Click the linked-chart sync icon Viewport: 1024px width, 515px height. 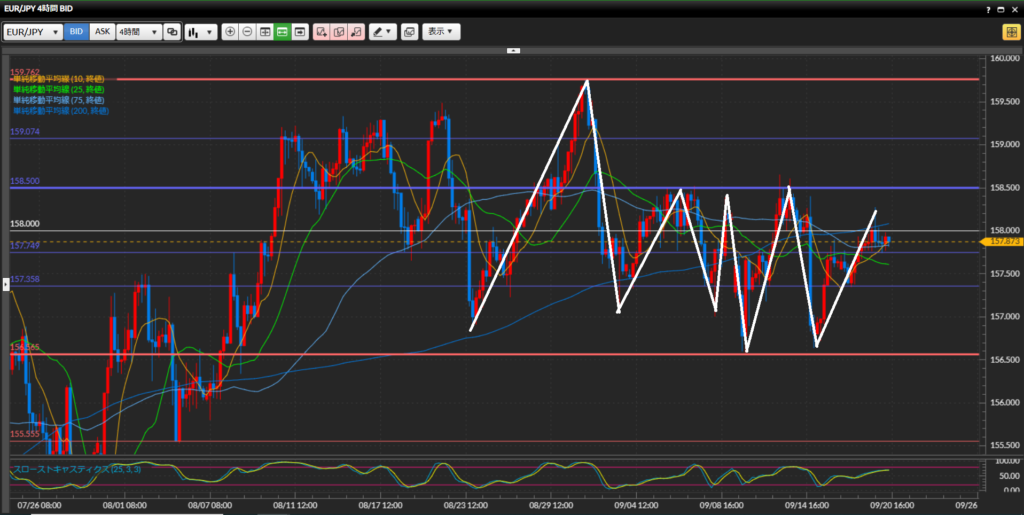pyautogui.click(x=172, y=32)
